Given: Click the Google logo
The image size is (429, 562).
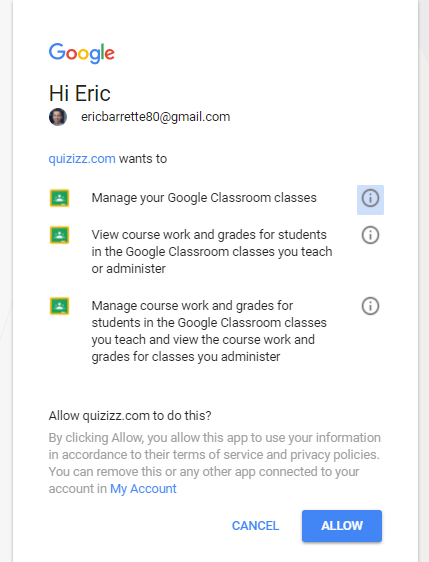Looking at the screenshot, I should coord(82,53).
